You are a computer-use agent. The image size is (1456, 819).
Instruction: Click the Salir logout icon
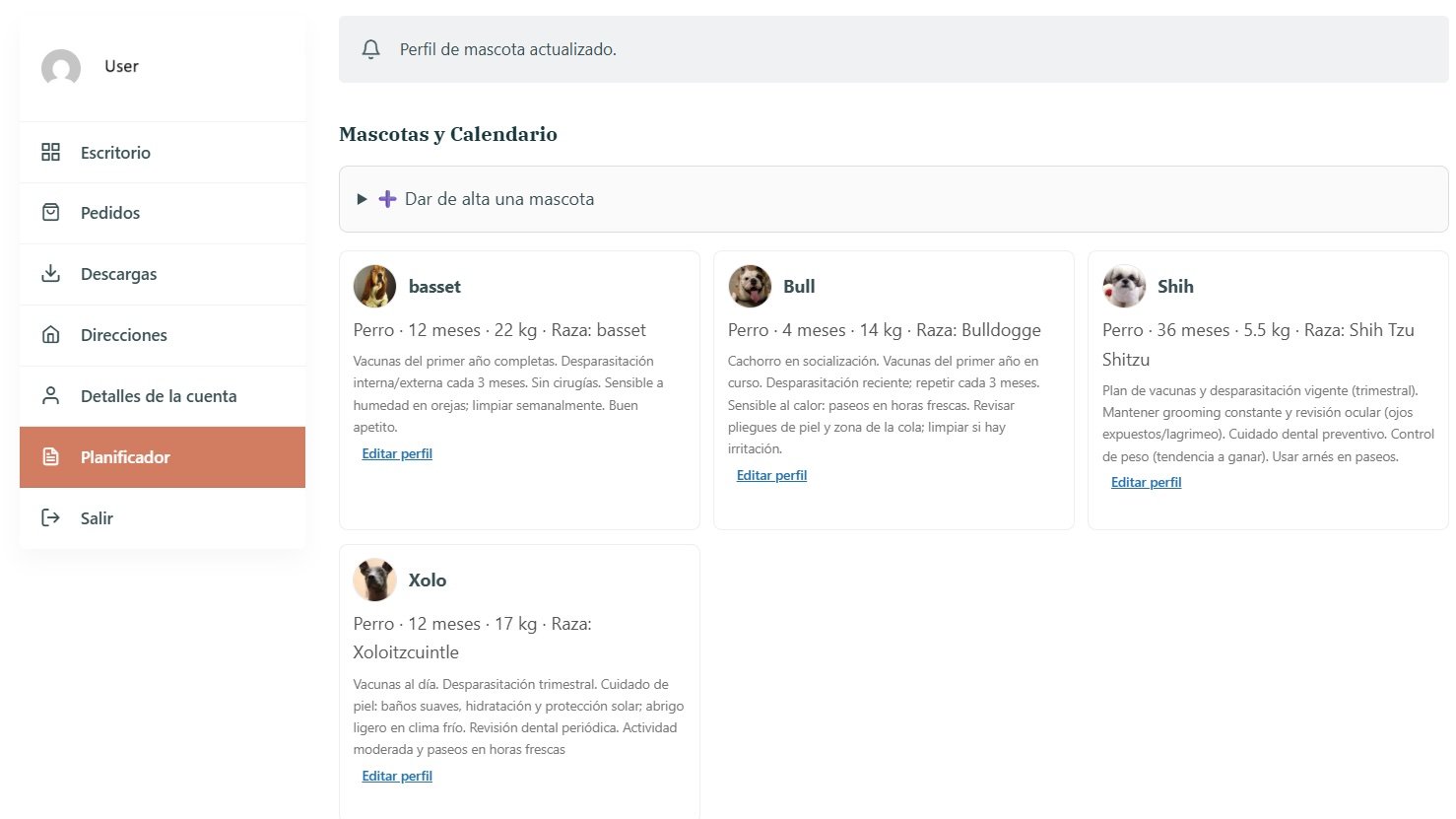pos(51,518)
